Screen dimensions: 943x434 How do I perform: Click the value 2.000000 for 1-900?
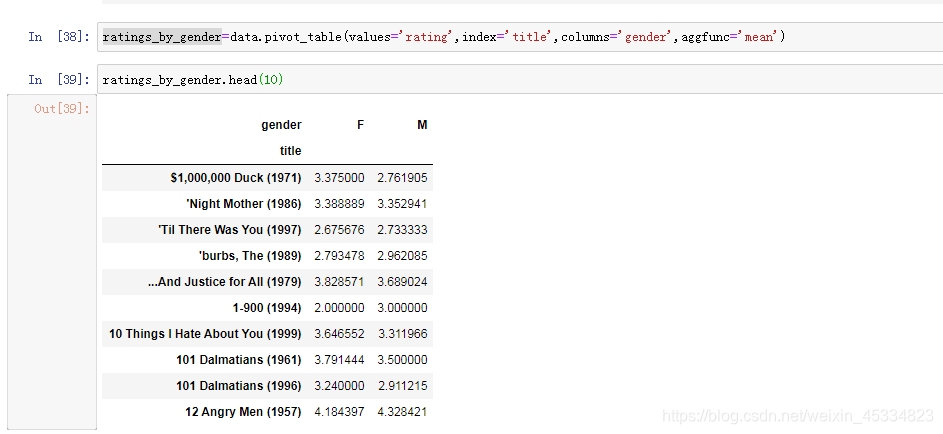[x=339, y=308]
